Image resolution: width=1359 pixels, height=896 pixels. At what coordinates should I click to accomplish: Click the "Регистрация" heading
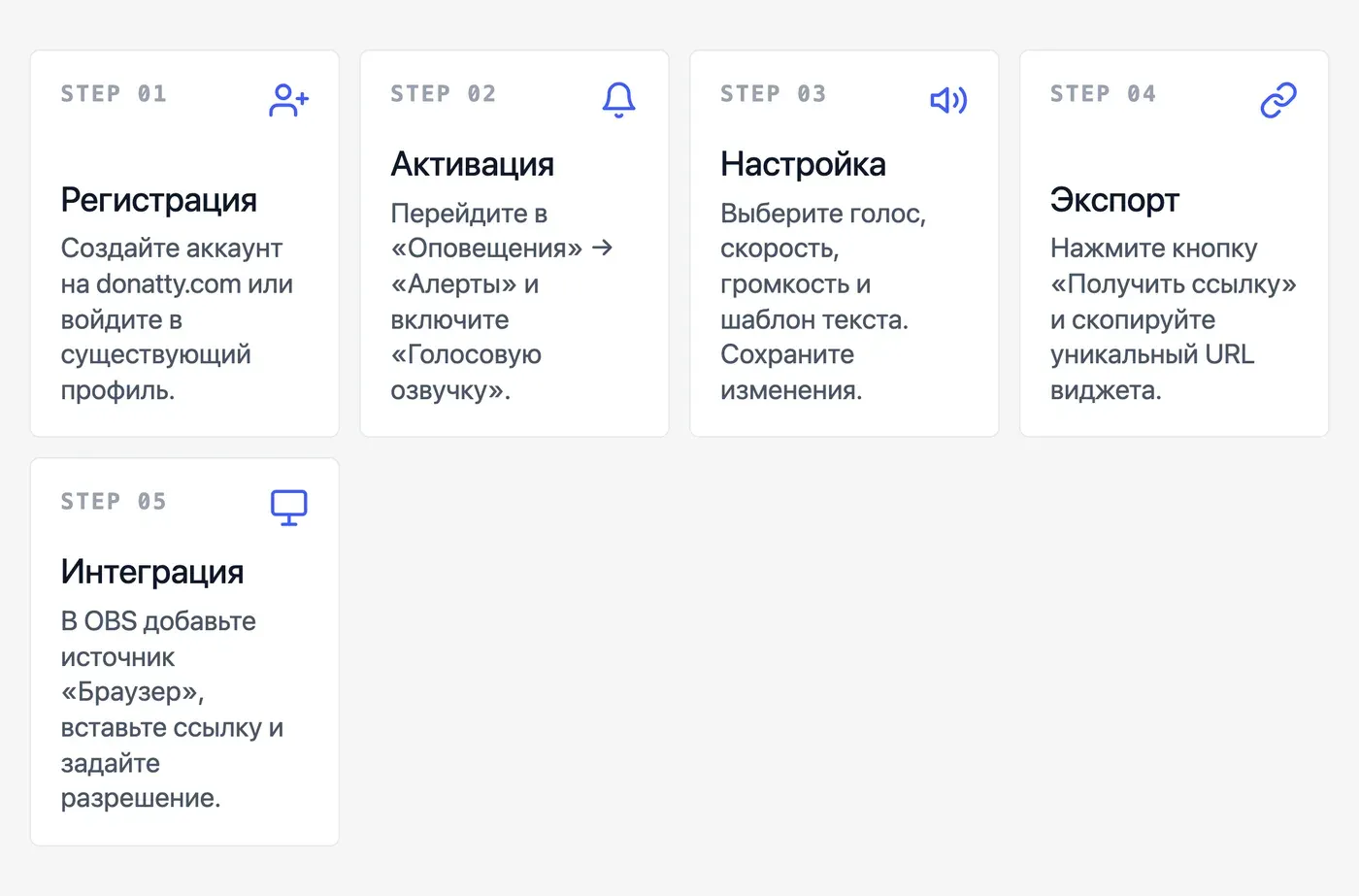(x=159, y=201)
